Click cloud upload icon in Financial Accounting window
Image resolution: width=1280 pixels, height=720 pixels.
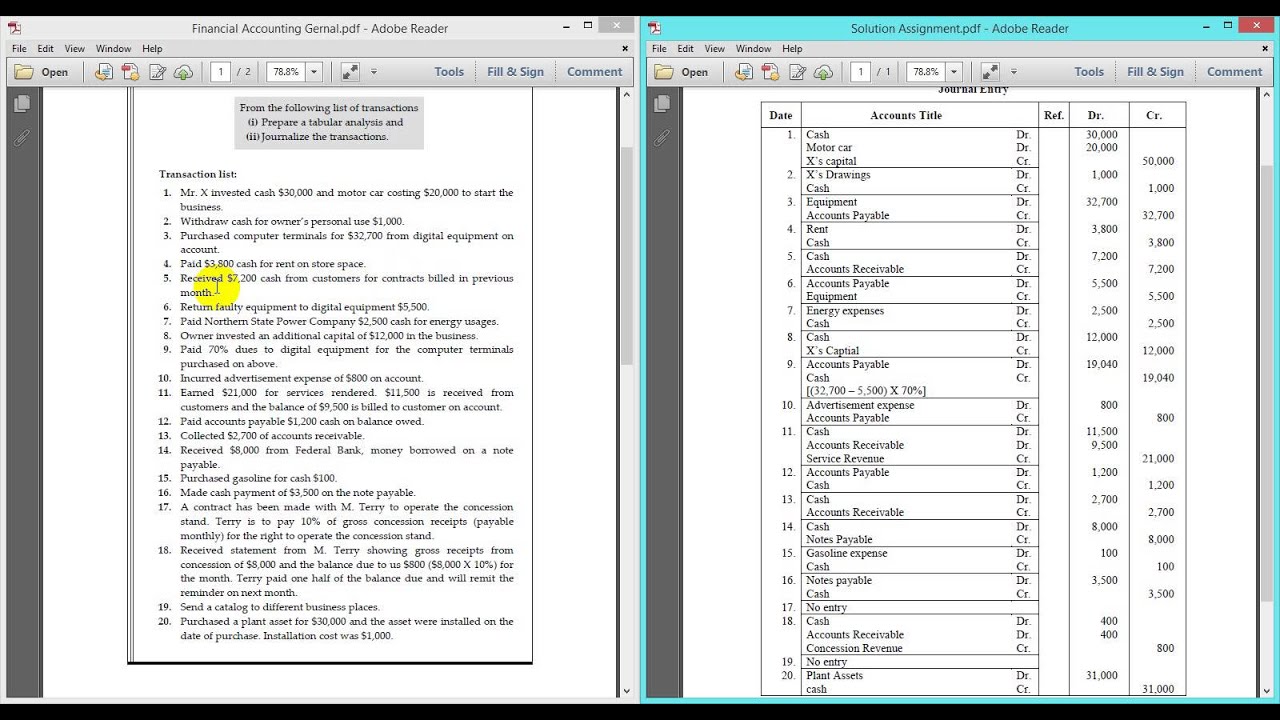point(183,72)
